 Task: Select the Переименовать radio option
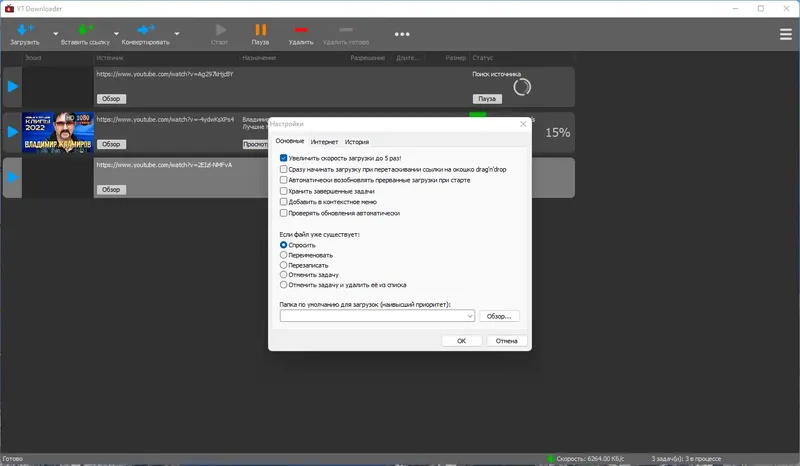[284, 255]
